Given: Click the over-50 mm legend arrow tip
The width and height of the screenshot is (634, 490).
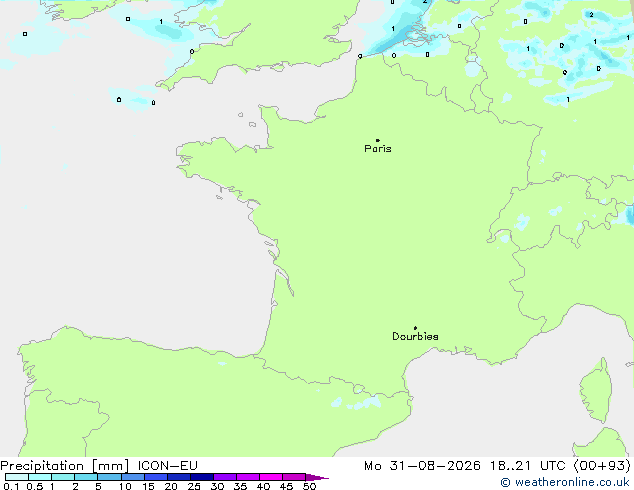Looking at the screenshot, I should pyautogui.click(x=317, y=477).
